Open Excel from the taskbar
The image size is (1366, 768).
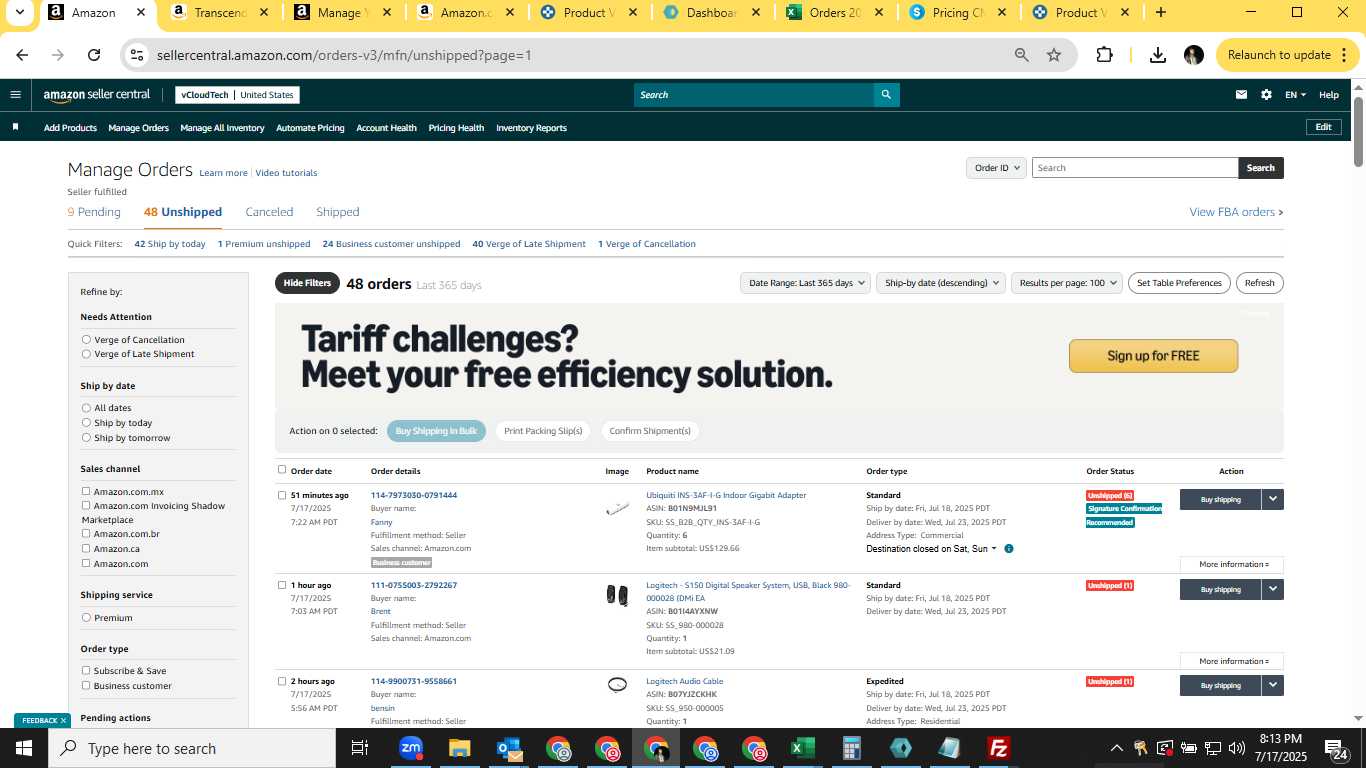(802, 748)
